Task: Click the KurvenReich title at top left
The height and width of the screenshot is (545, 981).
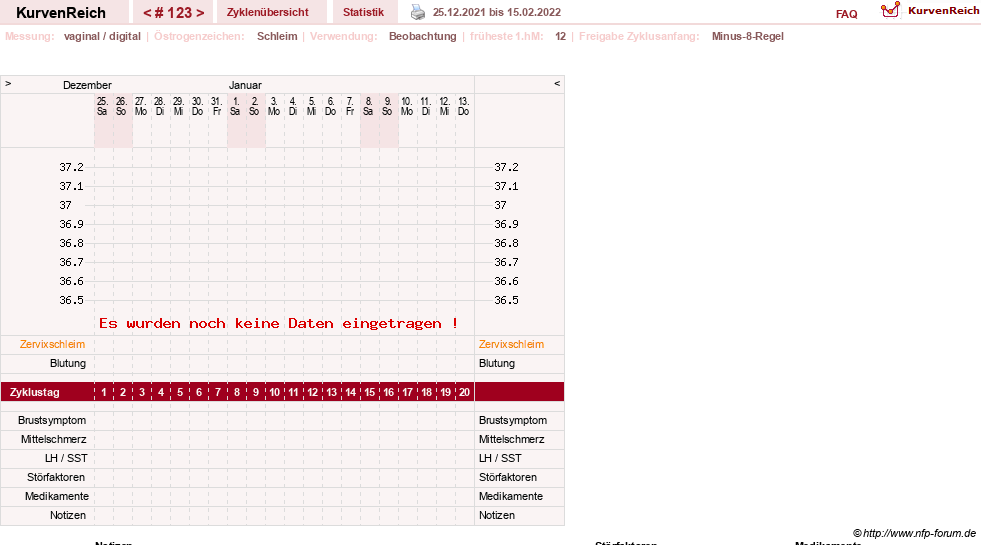Action: tap(61, 13)
